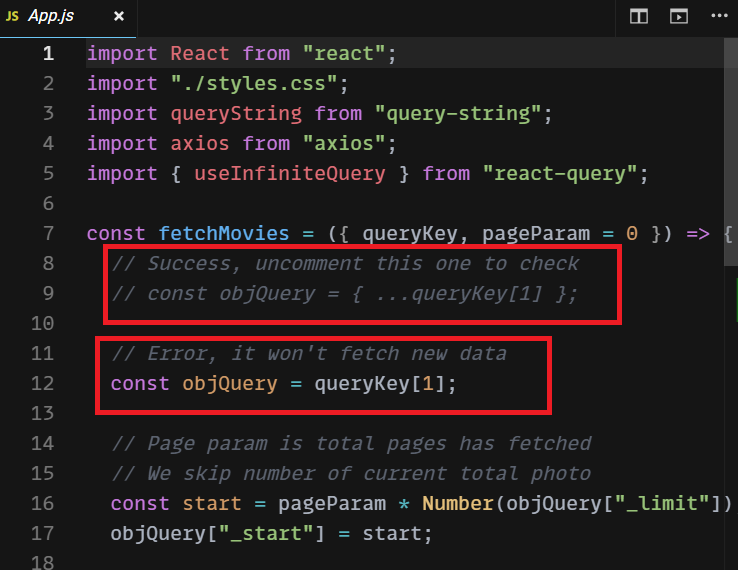This screenshot has width=738, height=570.
Task: Click the vertical scrollbar thumb
Action: (x=731, y=152)
